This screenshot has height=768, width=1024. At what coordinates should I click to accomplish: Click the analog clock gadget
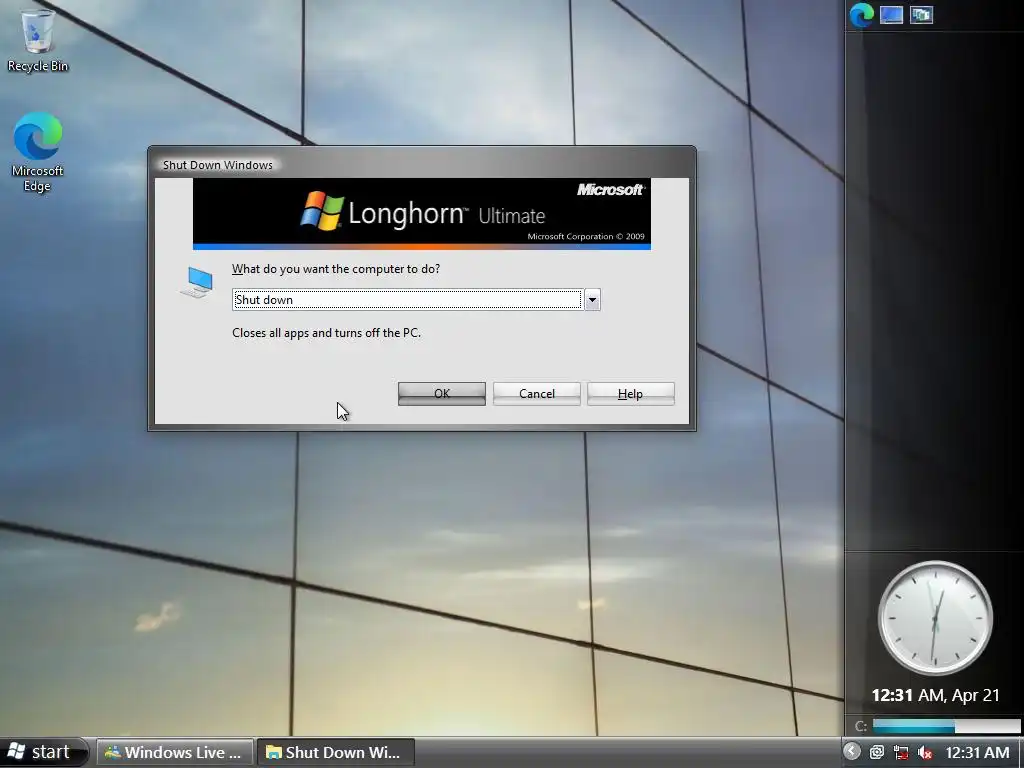[x=935, y=617]
